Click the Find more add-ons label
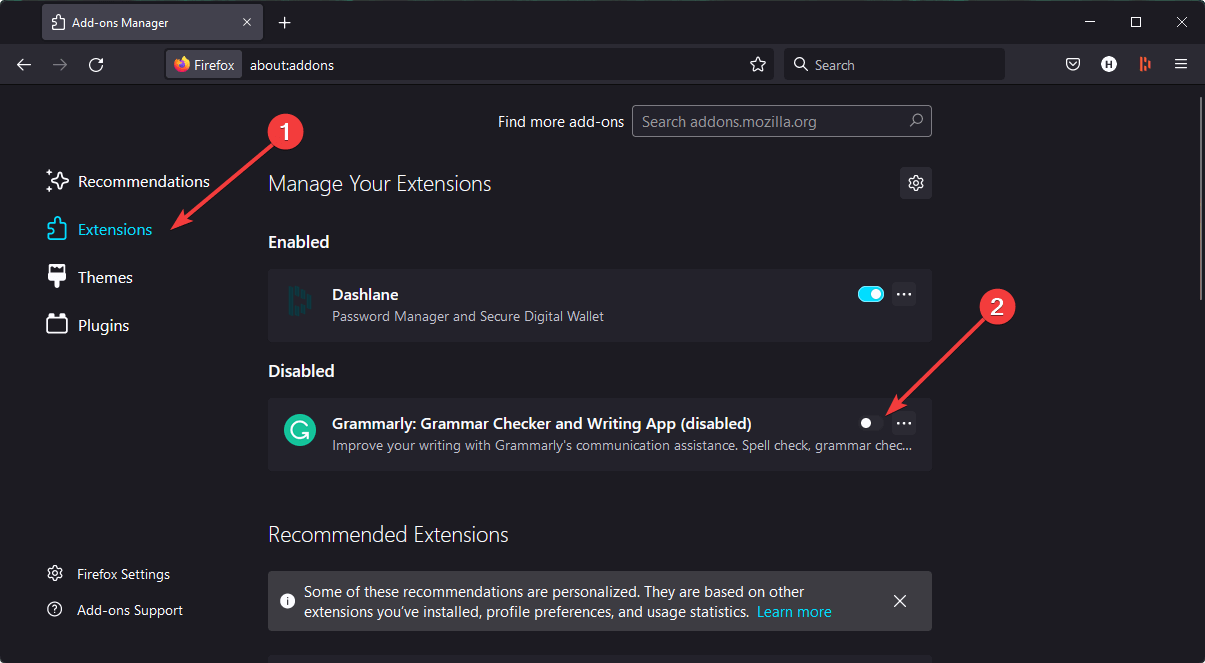The image size is (1205, 663). coord(561,122)
